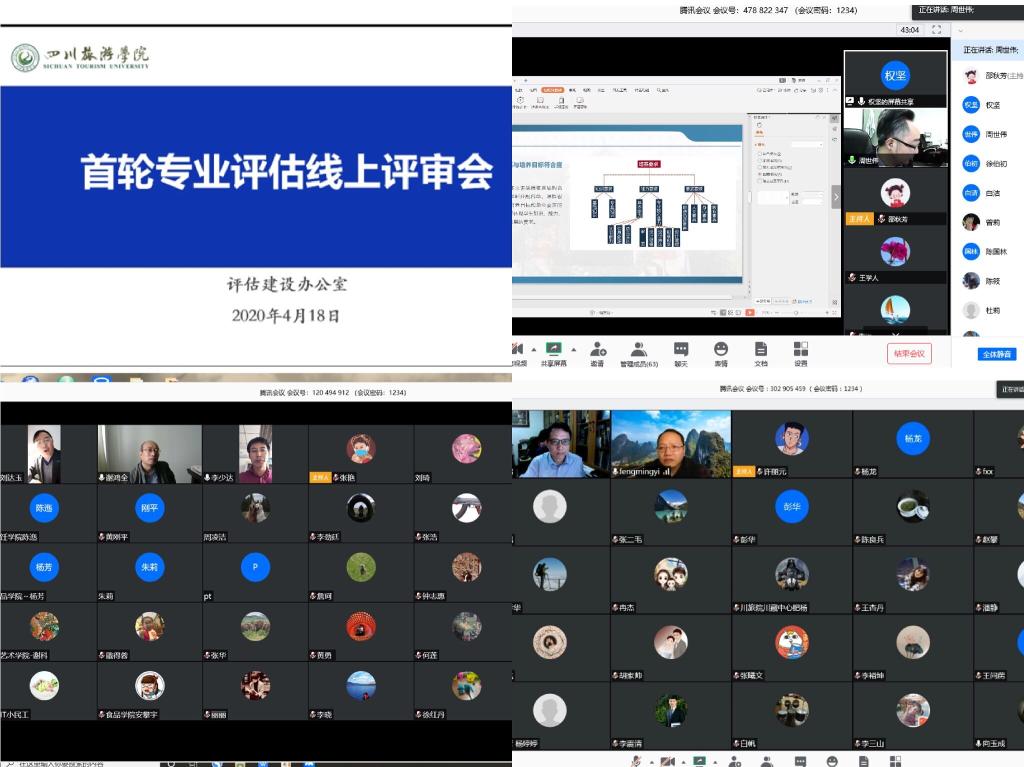Click the blue 陈逸 avatar circle
This screenshot has width=1024, height=767.
(x=44, y=508)
